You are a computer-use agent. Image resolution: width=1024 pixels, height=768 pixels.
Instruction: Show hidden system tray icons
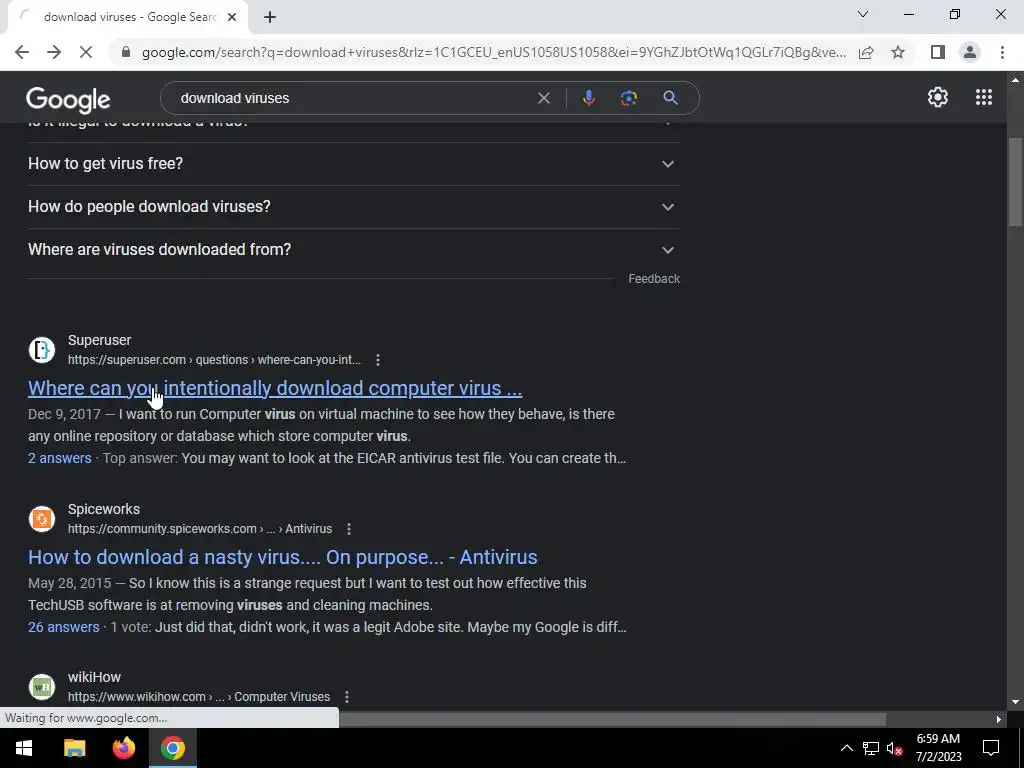846,748
